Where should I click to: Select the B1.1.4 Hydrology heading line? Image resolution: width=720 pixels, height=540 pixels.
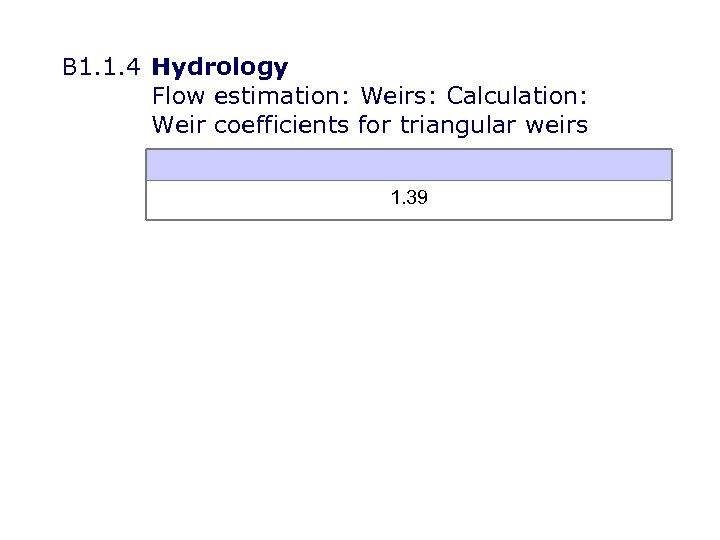coord(176,68)
